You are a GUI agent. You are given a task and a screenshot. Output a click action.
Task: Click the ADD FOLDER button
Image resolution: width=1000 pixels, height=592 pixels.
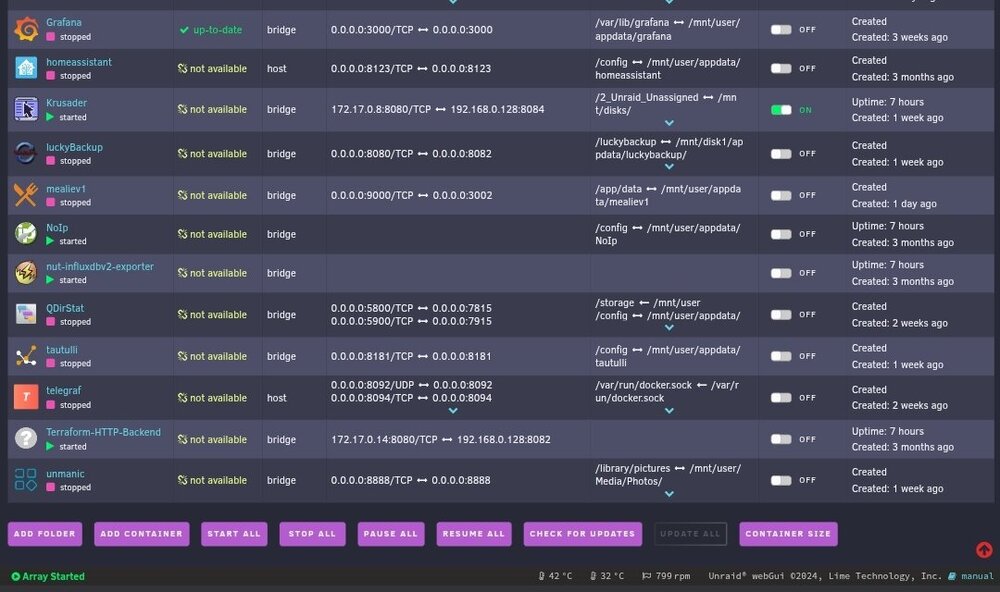[x=45, y=534]
